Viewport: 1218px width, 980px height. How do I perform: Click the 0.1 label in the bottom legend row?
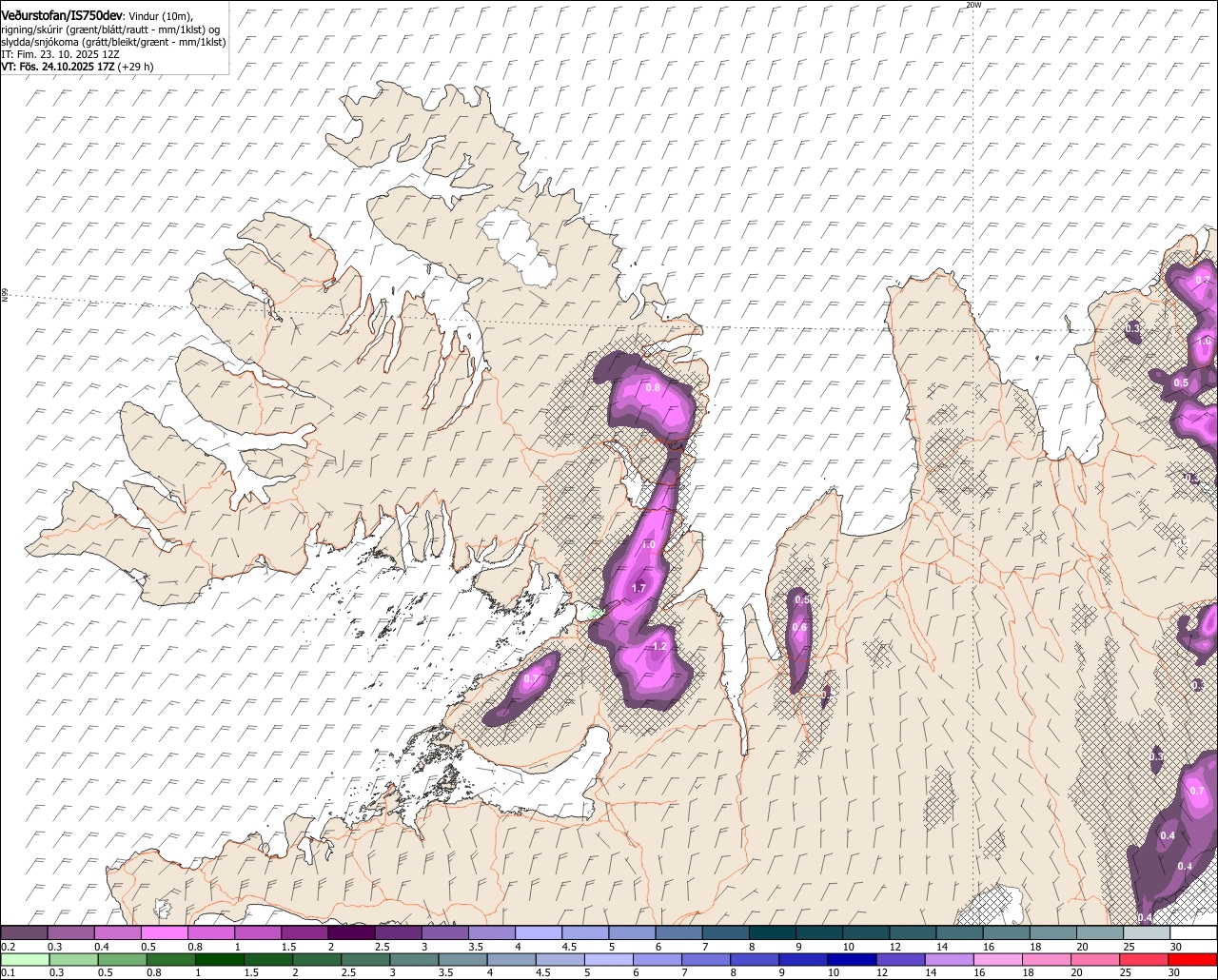(x=8, y=973)
